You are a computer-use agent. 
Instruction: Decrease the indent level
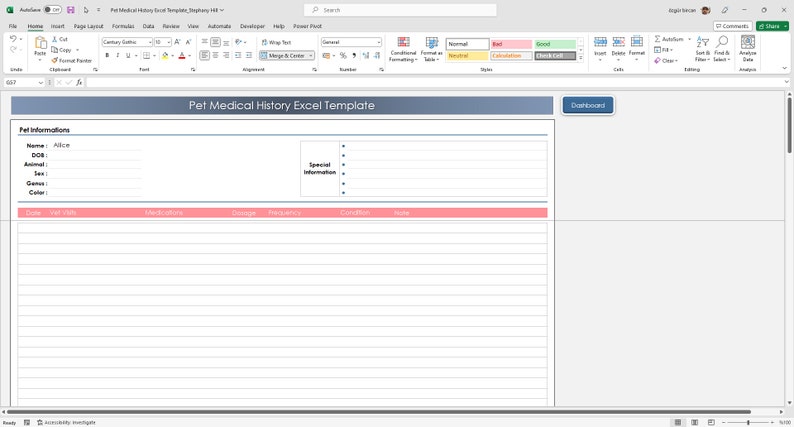coord(238,55)
